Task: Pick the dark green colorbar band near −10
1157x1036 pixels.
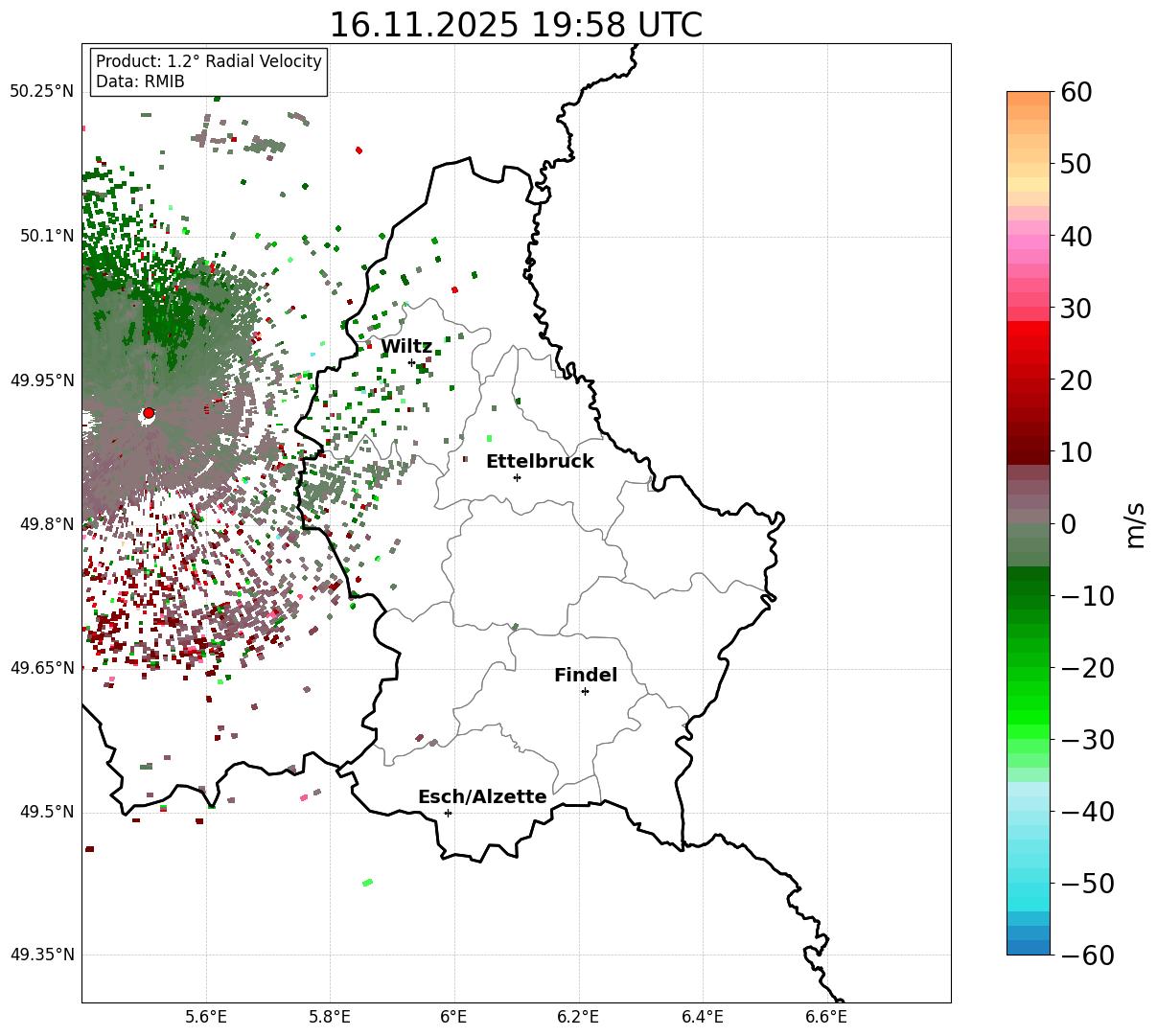Action: pyautogui.click(x=1029, y=587)
